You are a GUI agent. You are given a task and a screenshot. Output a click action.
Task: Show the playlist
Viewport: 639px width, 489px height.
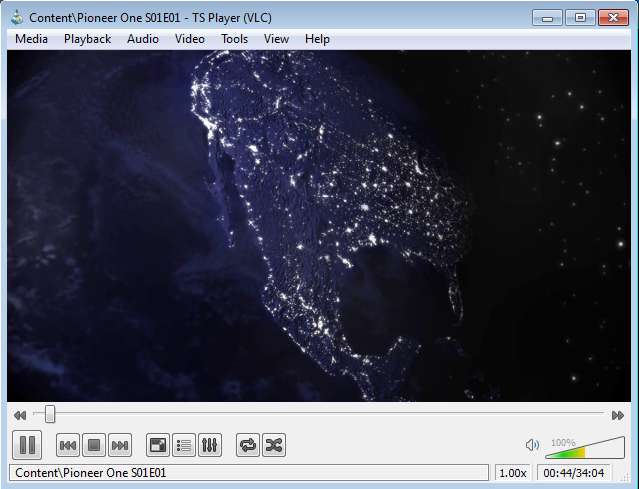pos(184,445)
